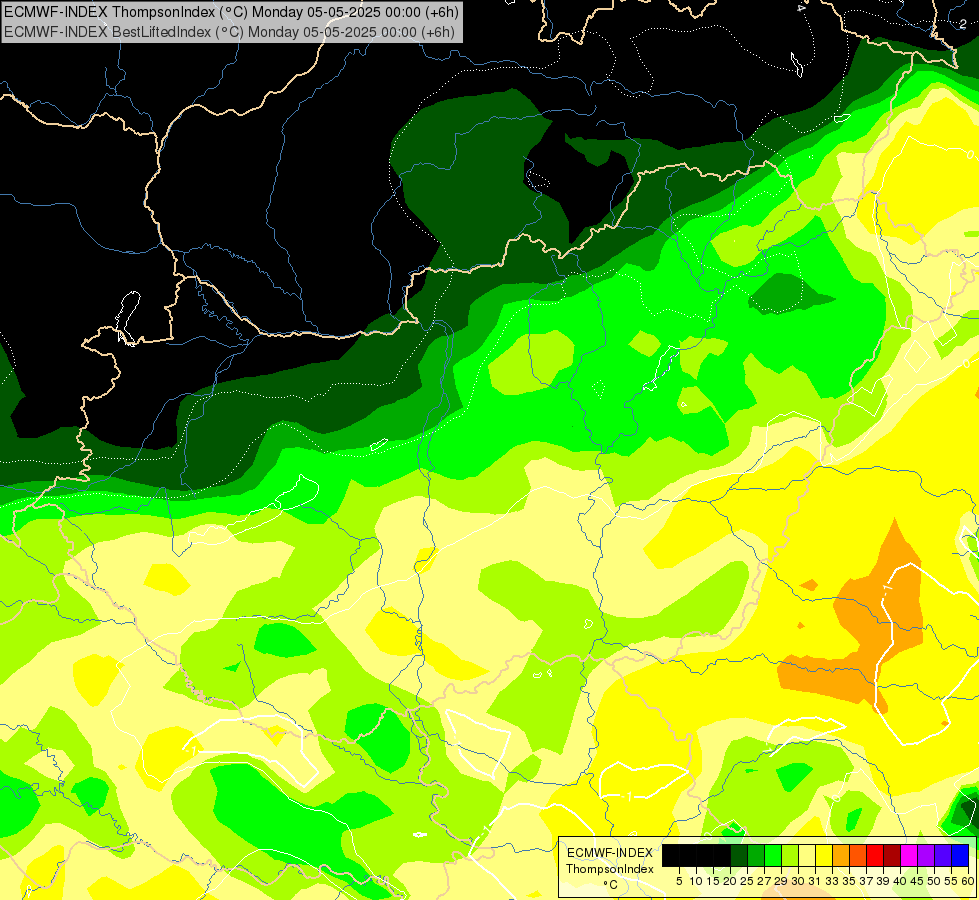Click the legend value 60
The image size is (979, 900).
coord(968,881)
